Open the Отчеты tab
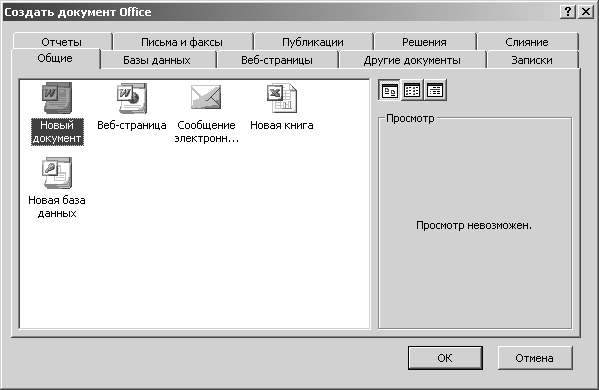This screenshot has height=390, width=599. click(x=62, y=42)
